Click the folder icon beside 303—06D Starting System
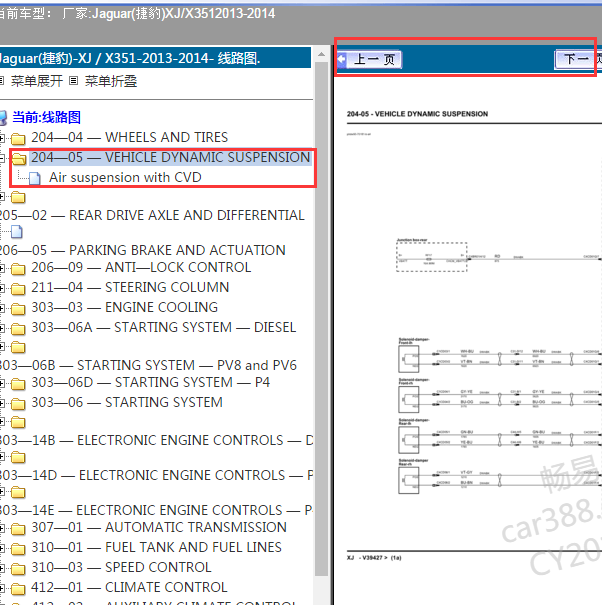This screenshot has width=602, height=605. pyautogui.click(x=18, y=384)
